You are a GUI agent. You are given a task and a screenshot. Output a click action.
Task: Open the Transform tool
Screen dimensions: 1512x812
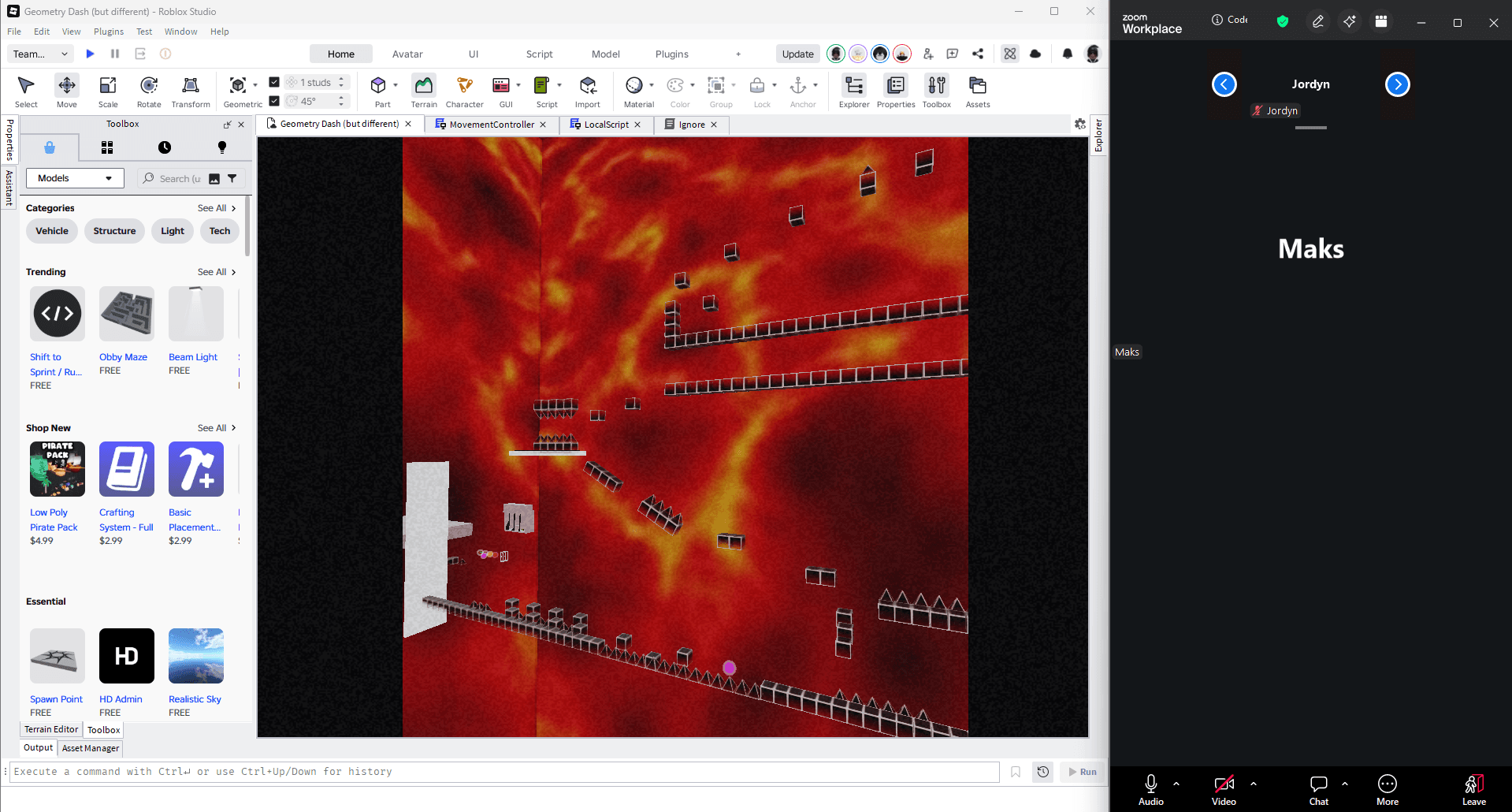(191, 91)
